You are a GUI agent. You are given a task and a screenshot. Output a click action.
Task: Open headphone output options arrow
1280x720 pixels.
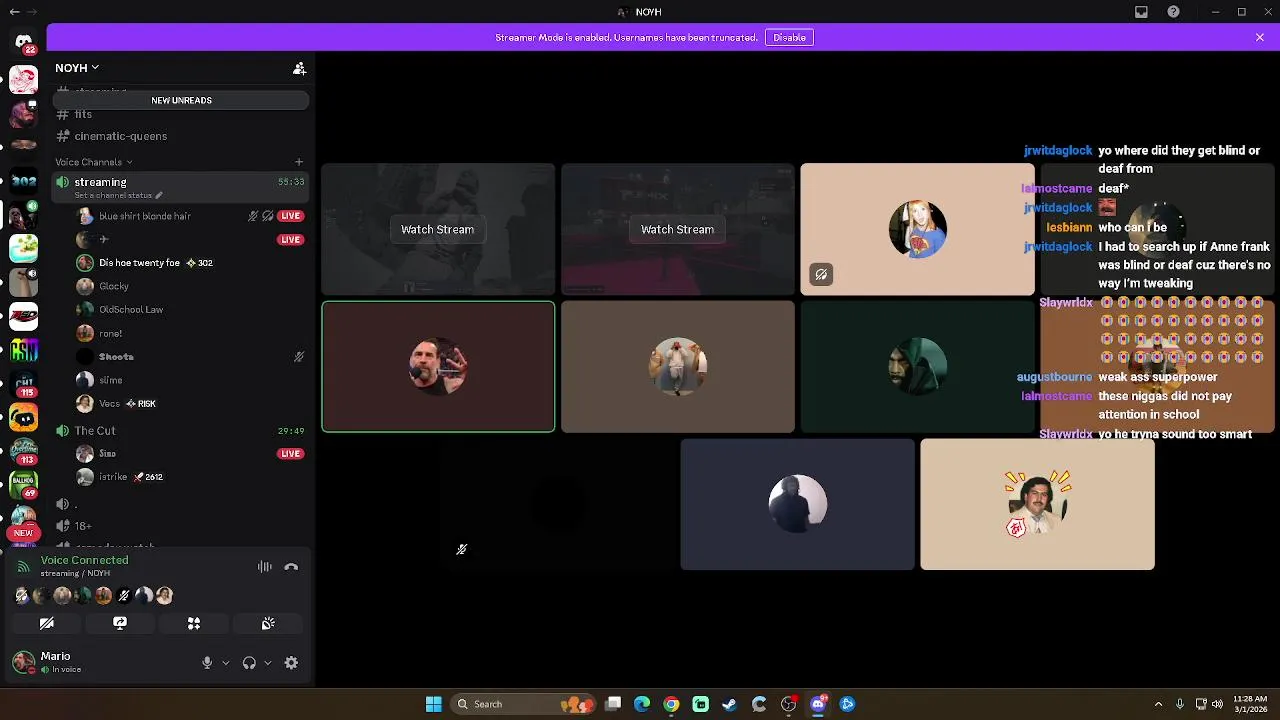pyautogui.click(x=267, y=663)
